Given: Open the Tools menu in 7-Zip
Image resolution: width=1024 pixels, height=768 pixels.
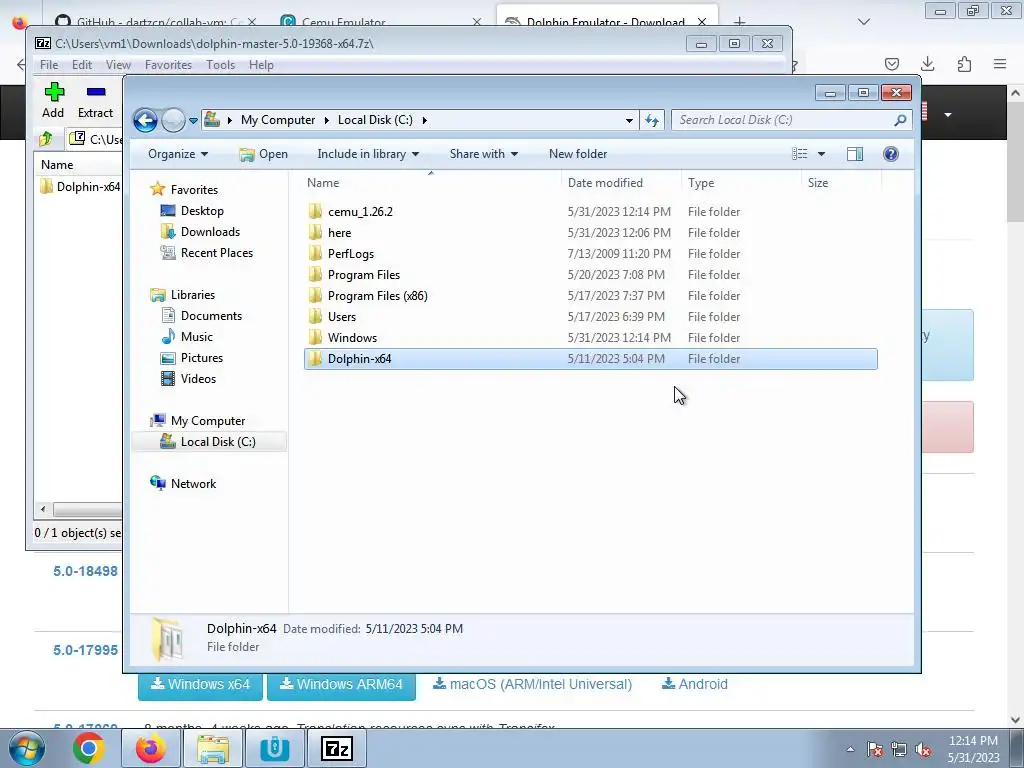Looking at the screenshot, I should (220, 65).
